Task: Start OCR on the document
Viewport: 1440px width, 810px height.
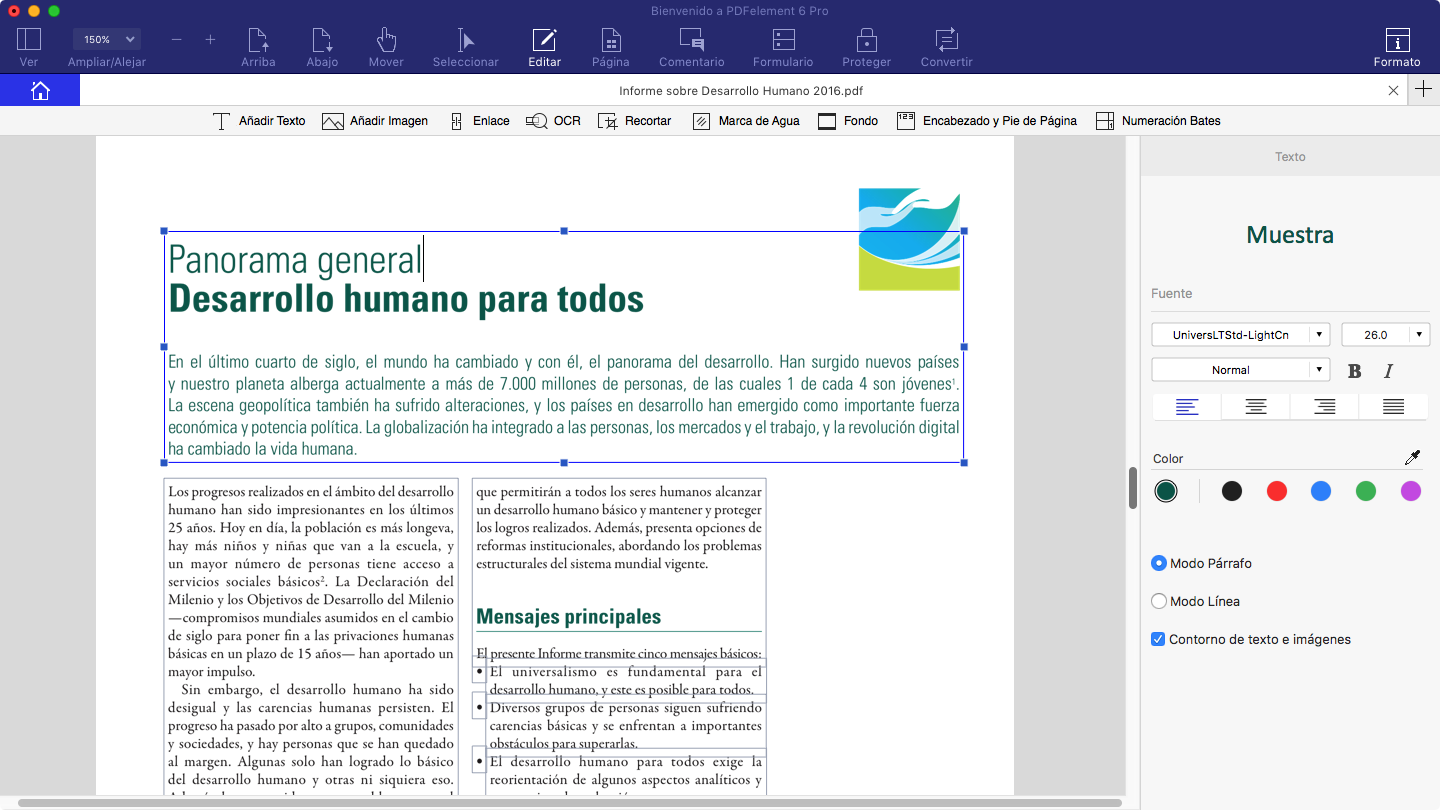Action: point(553,120)
